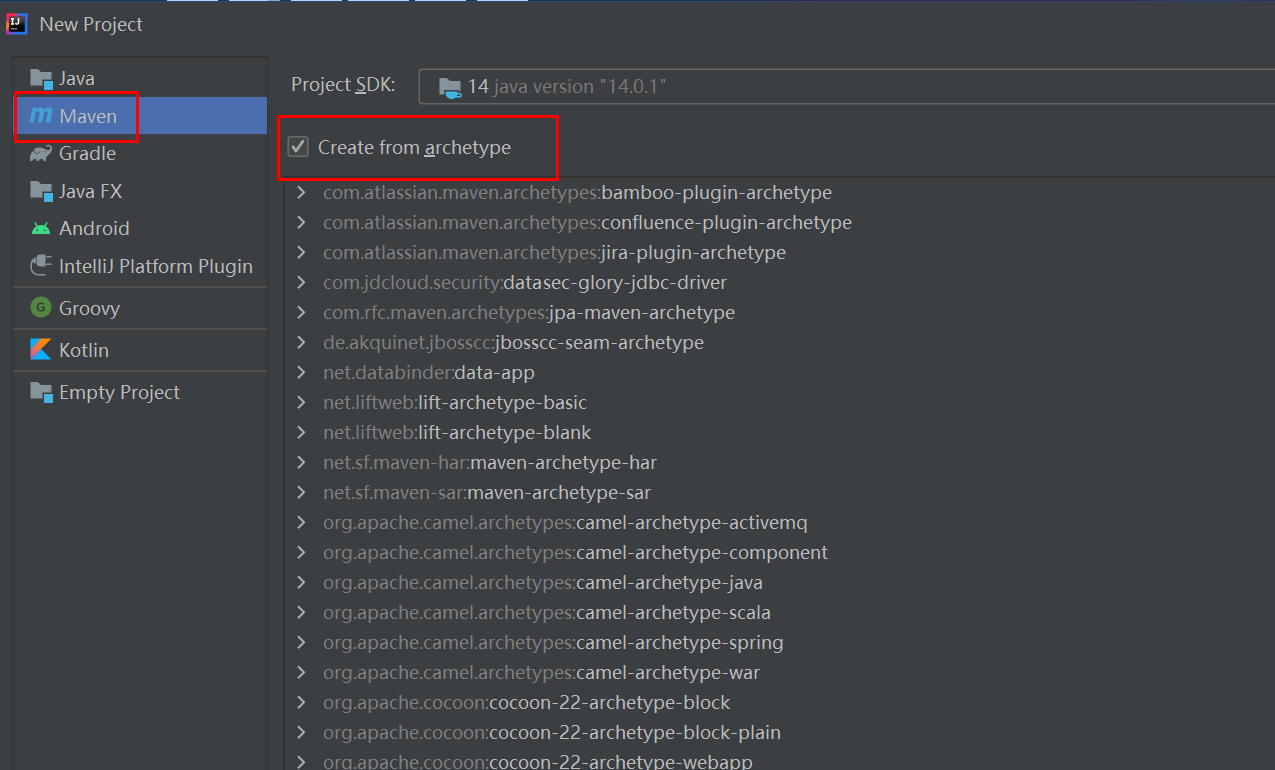Screen dimensions: 1275x770
Task: Select com.jdcloud.security datasec-glory-jdbc-driver text
Action: point(525,283)
